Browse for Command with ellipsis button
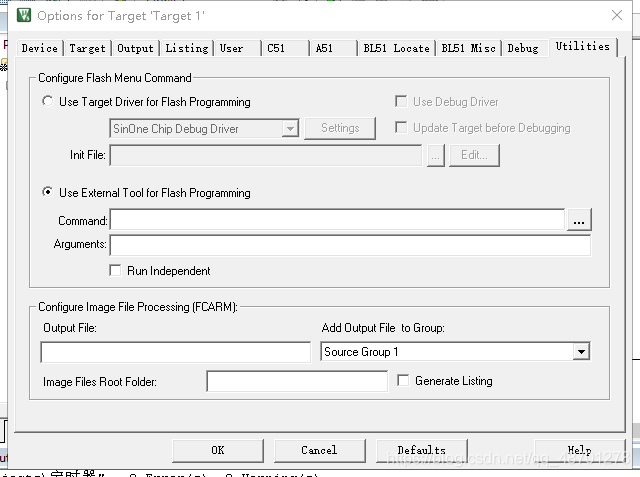640x477 pixels. point(579,220)
